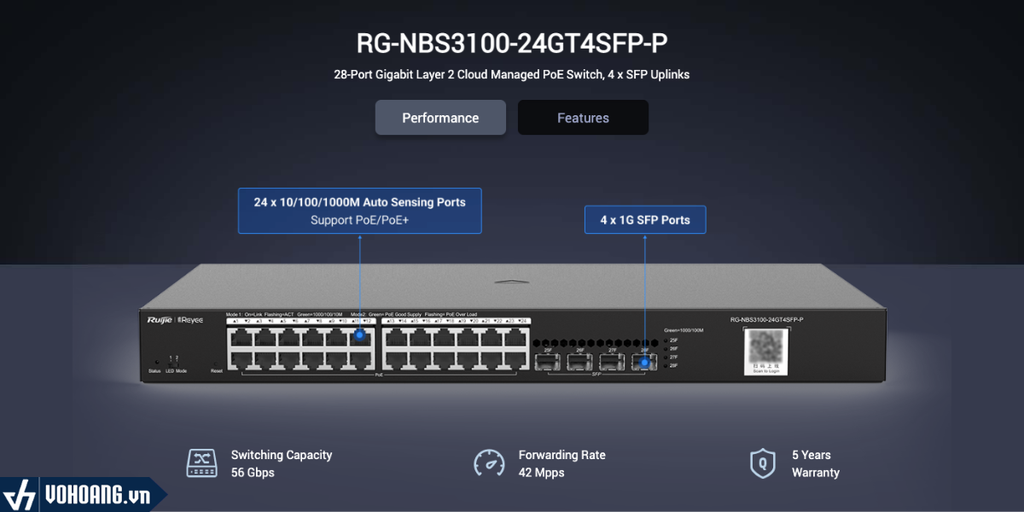Click the "24 x 10/100/1000M Auto Sensing Ports" callout

point(360,211)
